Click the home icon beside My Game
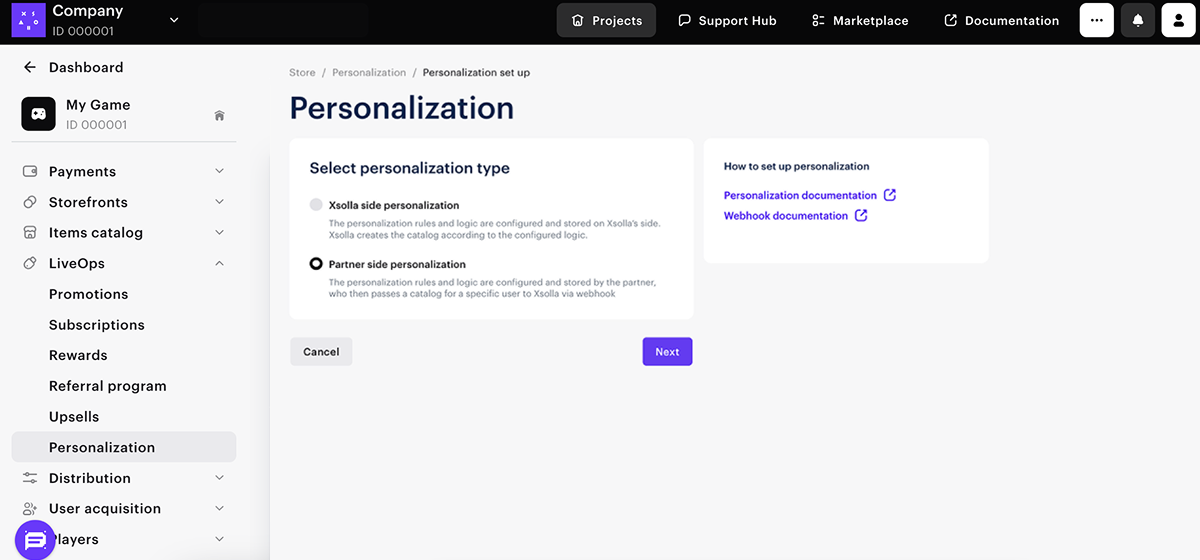The height and width of the screenshot is (560, 1200). click(x=219, y=115)
